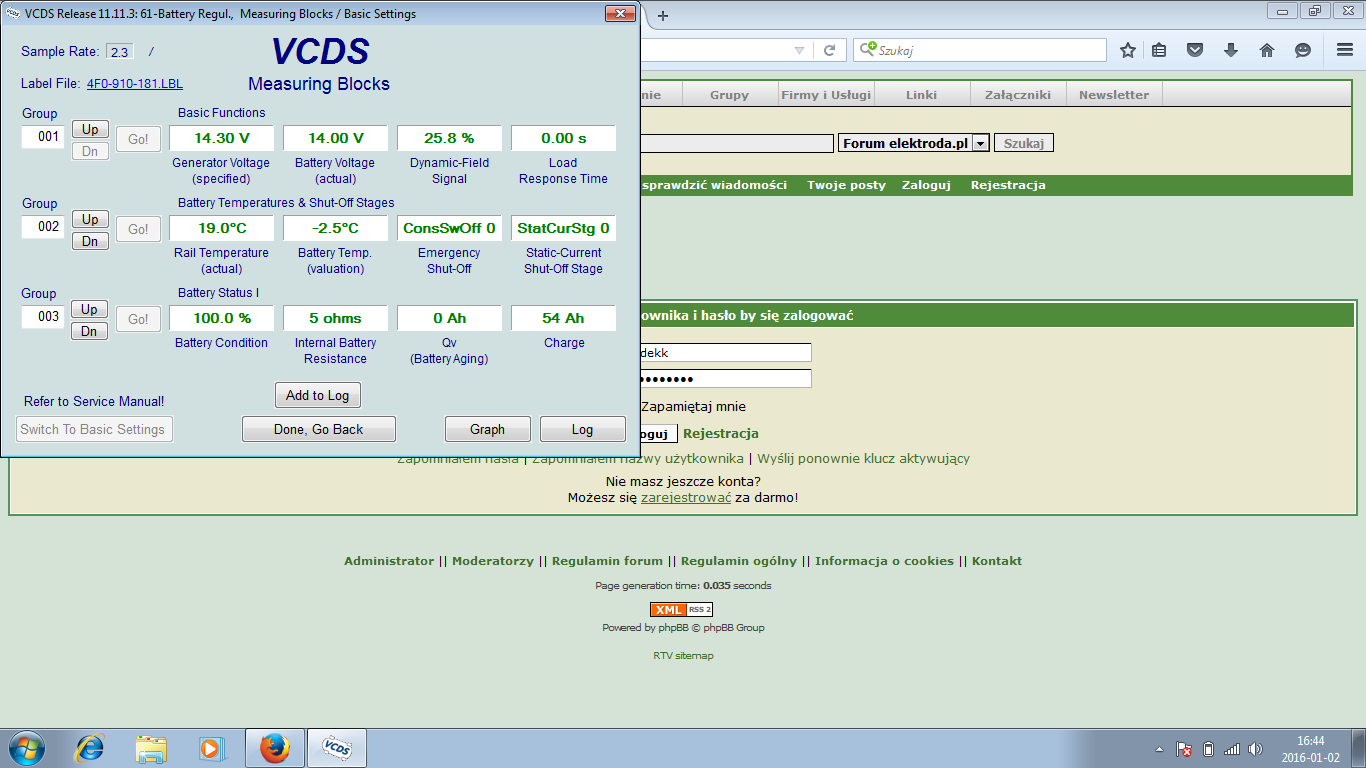Reload the page in Firefox
Screen dimensions: 1366x768
[829, 50]
